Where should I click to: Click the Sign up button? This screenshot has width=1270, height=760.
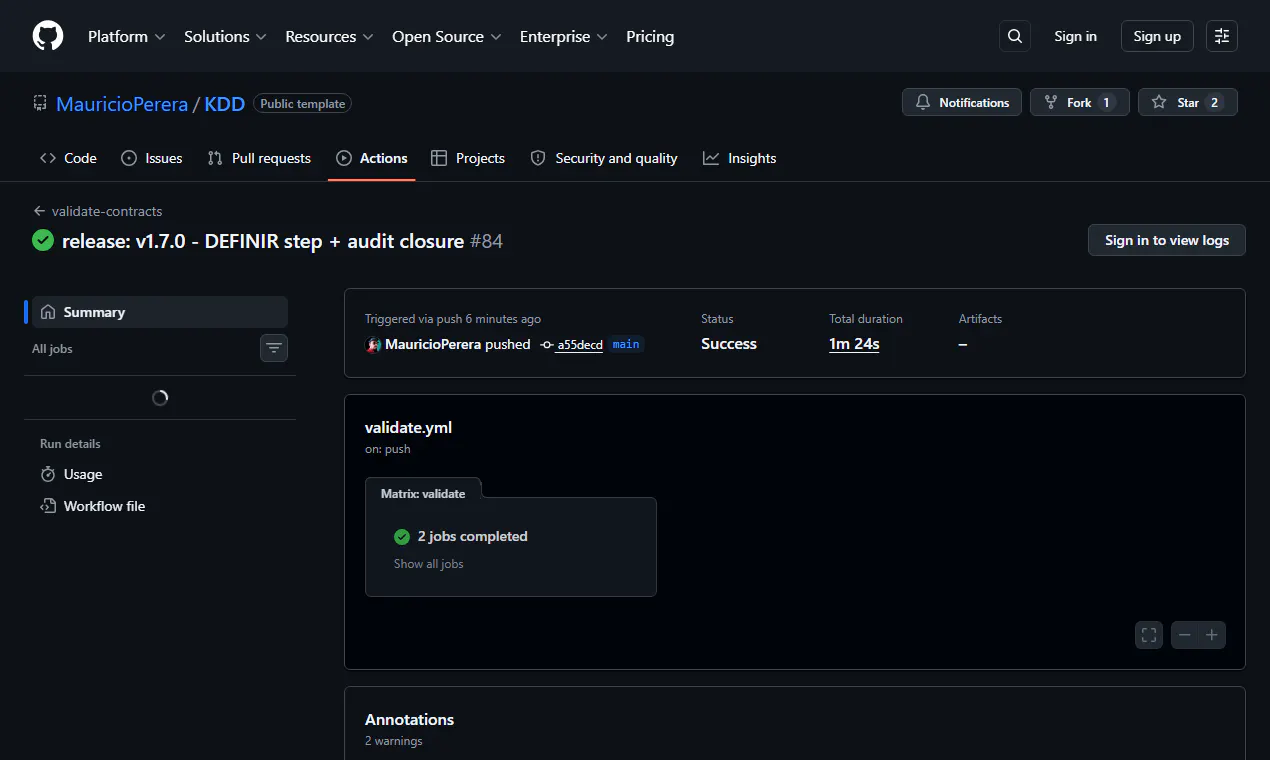(x=1157, y=36)
